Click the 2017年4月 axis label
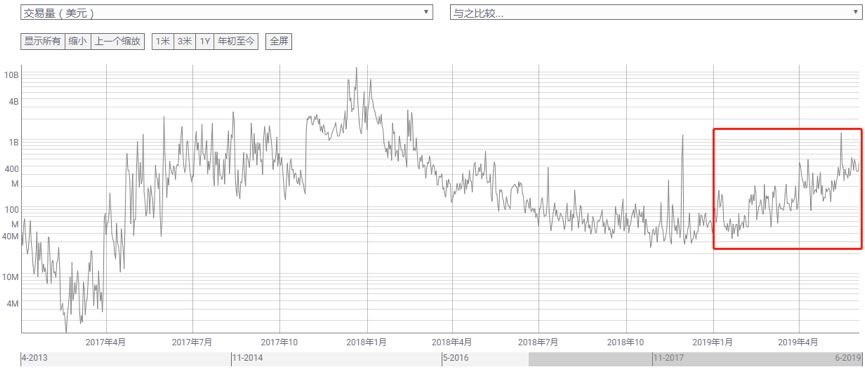This screenshot has width=865, height=370. click(106, 342)
